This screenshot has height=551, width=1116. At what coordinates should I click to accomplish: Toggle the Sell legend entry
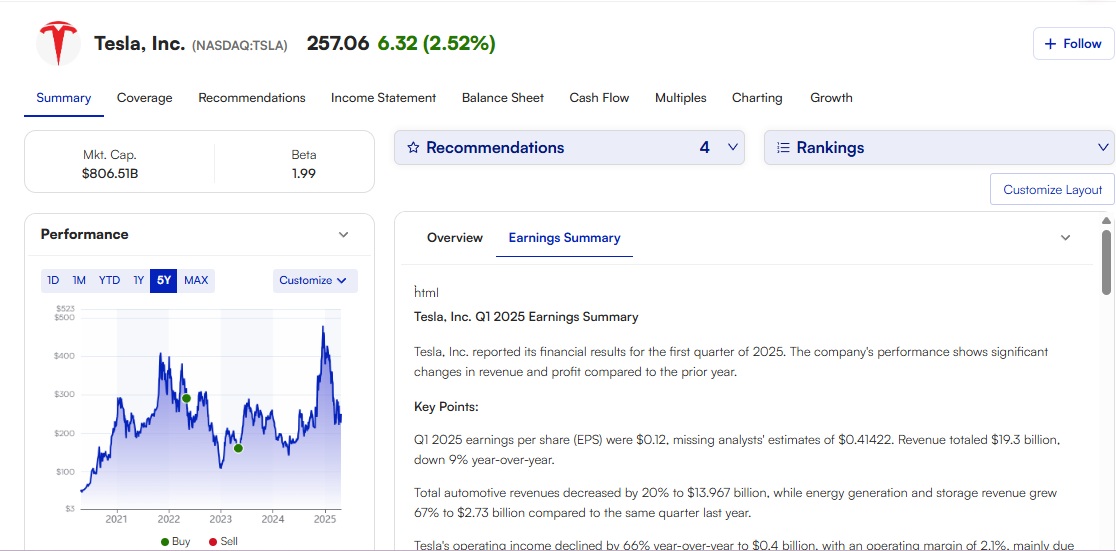[x=223, y=542]
